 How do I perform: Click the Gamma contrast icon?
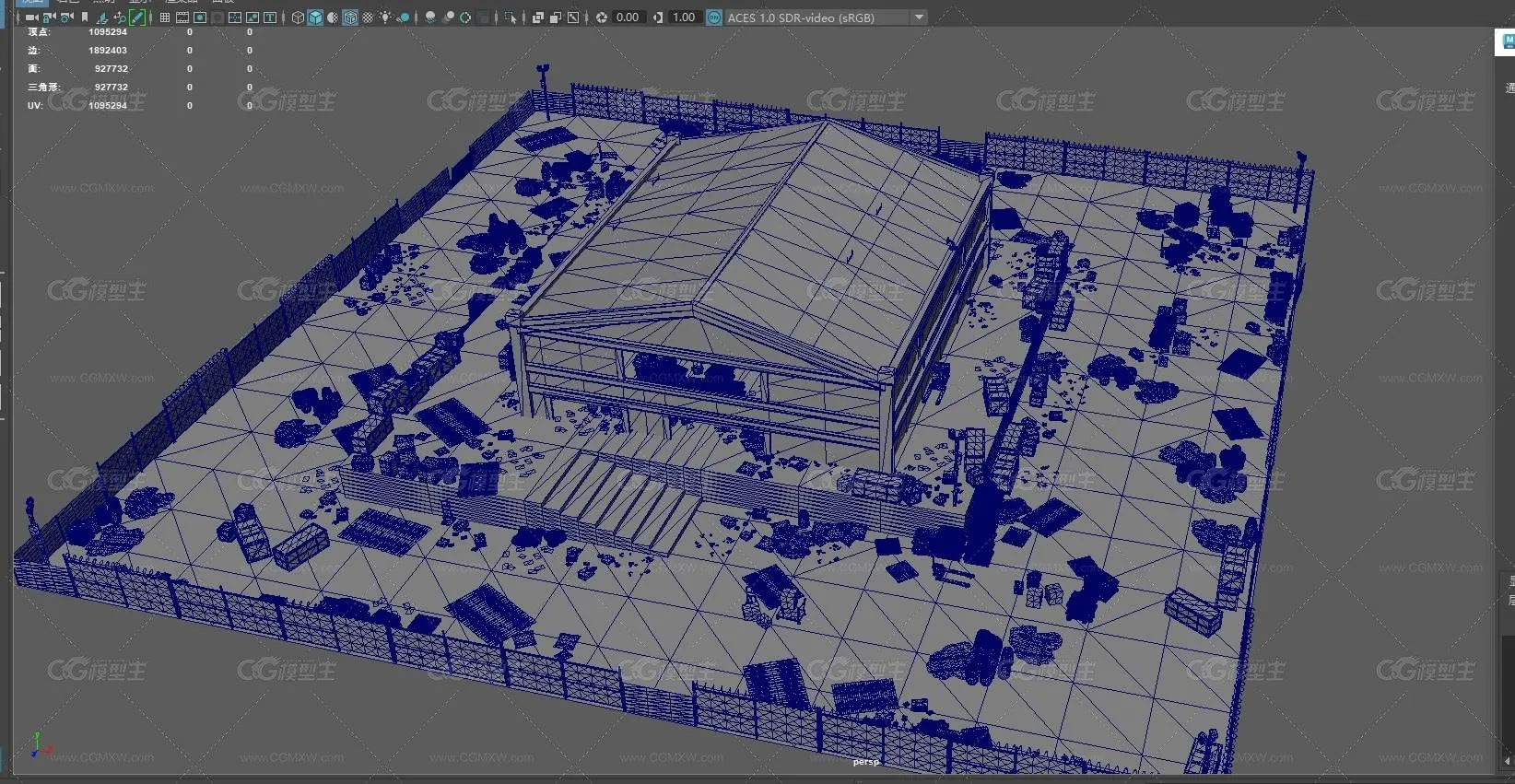coord(658,18)
